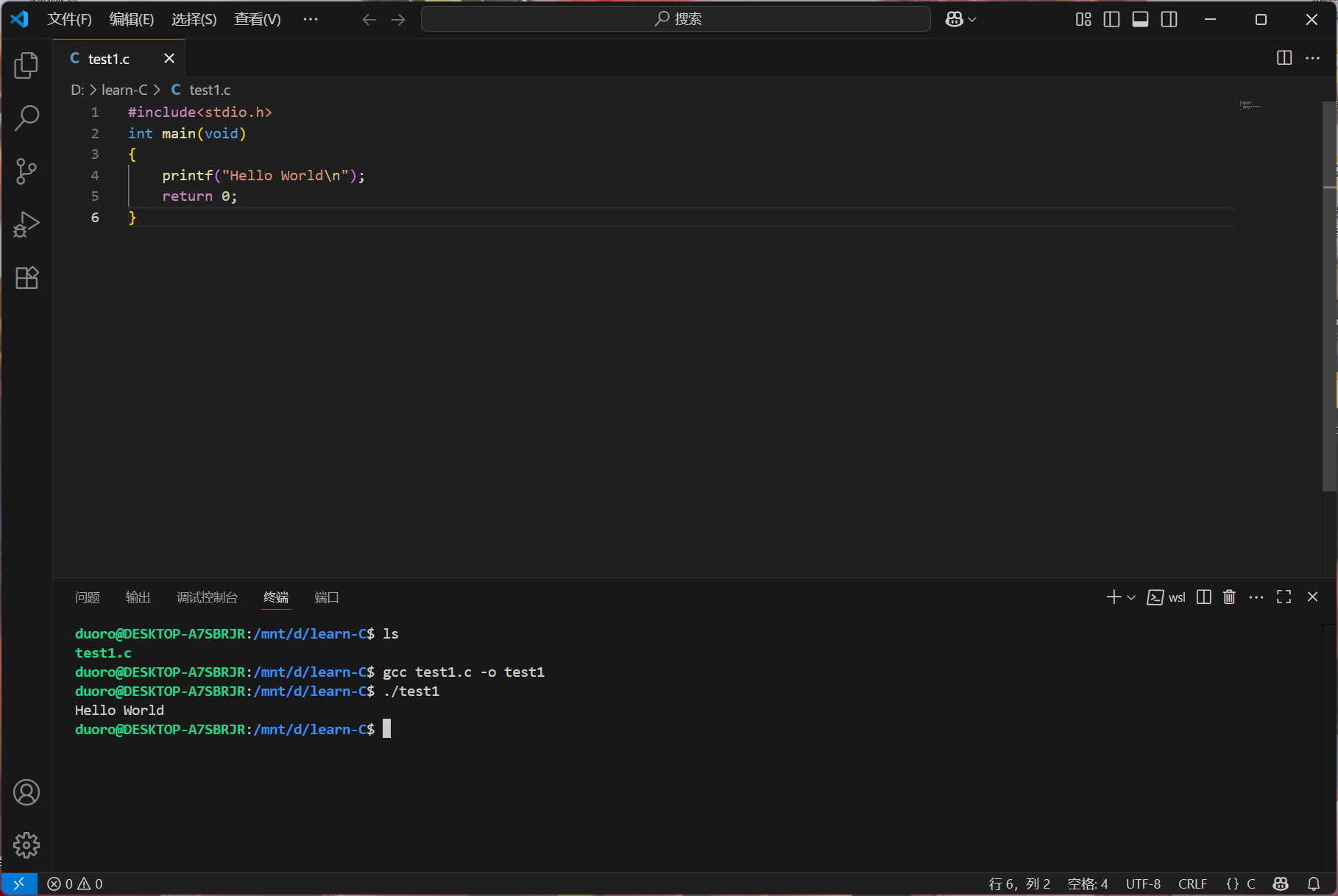Switch to the 调试控制台 panel tab
This screenshot has height=896, width=1338.
208,597
